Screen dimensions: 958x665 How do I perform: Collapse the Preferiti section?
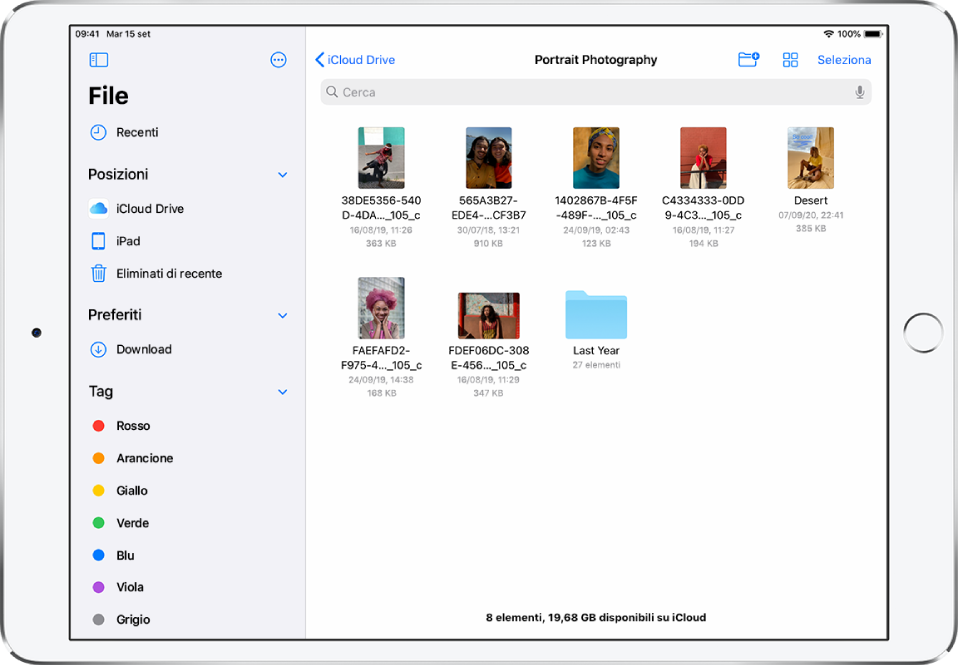[x=282, y=315]
